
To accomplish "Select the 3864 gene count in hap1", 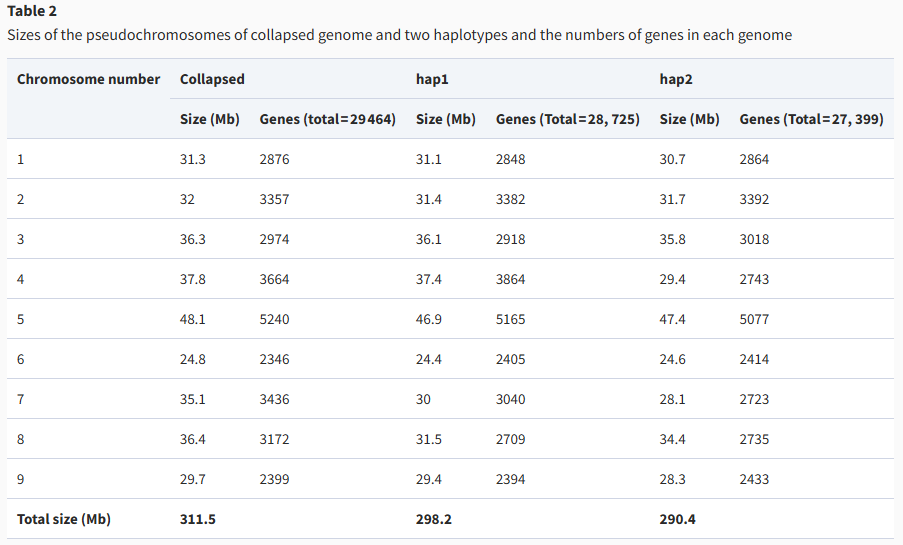I will [510, 279].
